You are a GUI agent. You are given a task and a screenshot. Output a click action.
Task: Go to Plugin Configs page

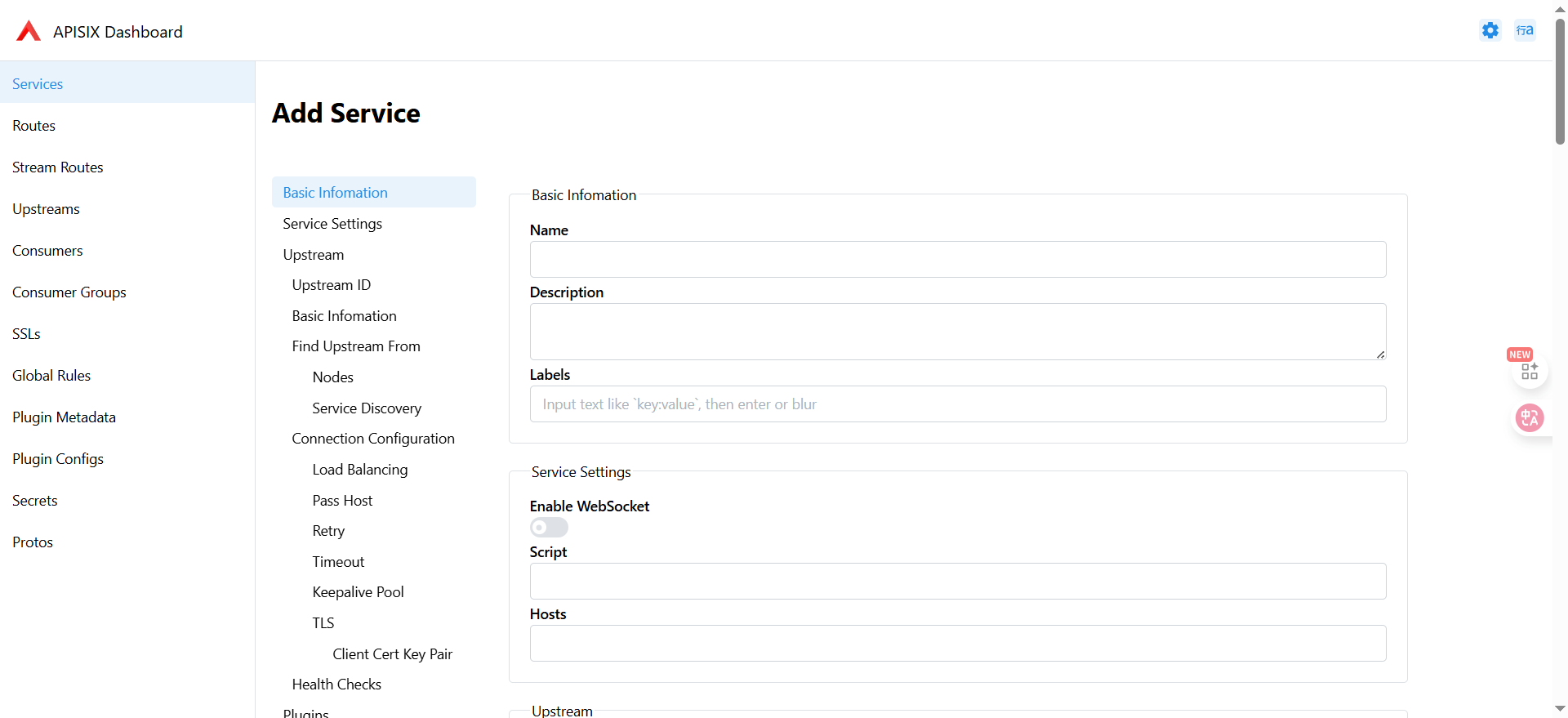(127, 458)
